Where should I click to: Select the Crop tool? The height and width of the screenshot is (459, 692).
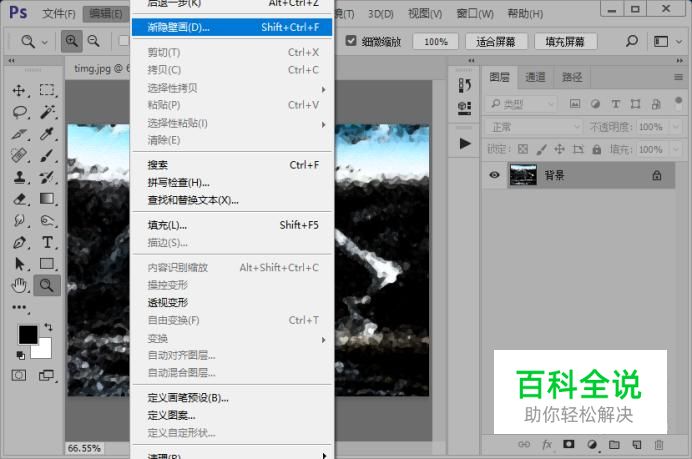click(19, 134)
